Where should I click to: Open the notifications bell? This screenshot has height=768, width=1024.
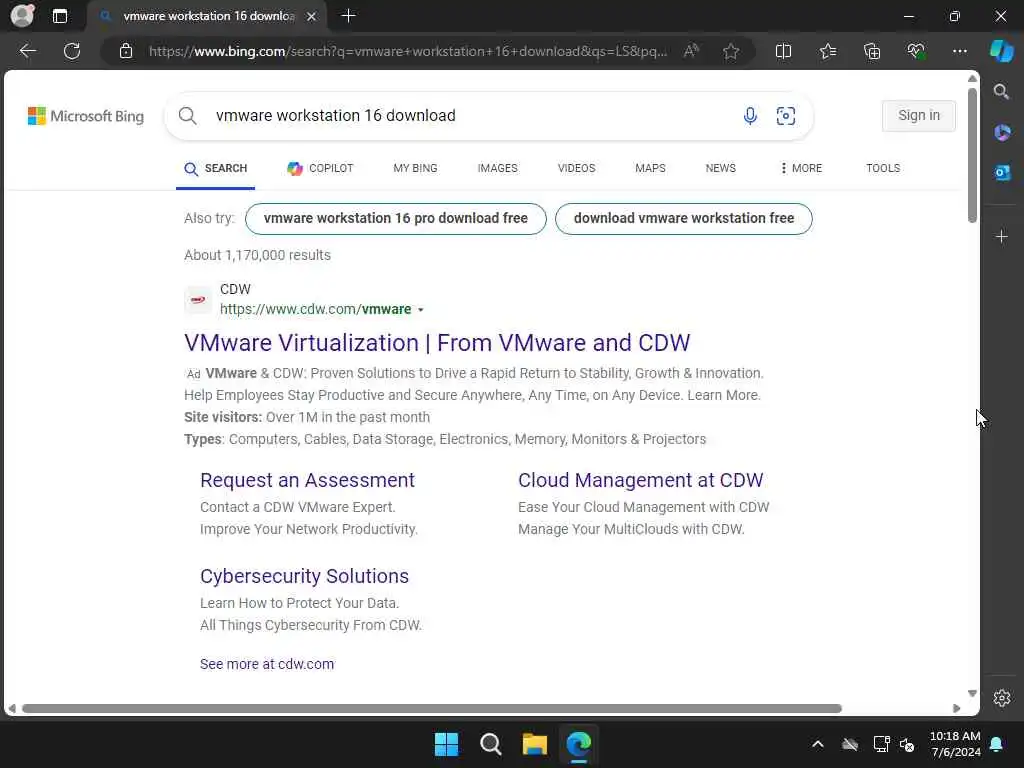point(997,744)
